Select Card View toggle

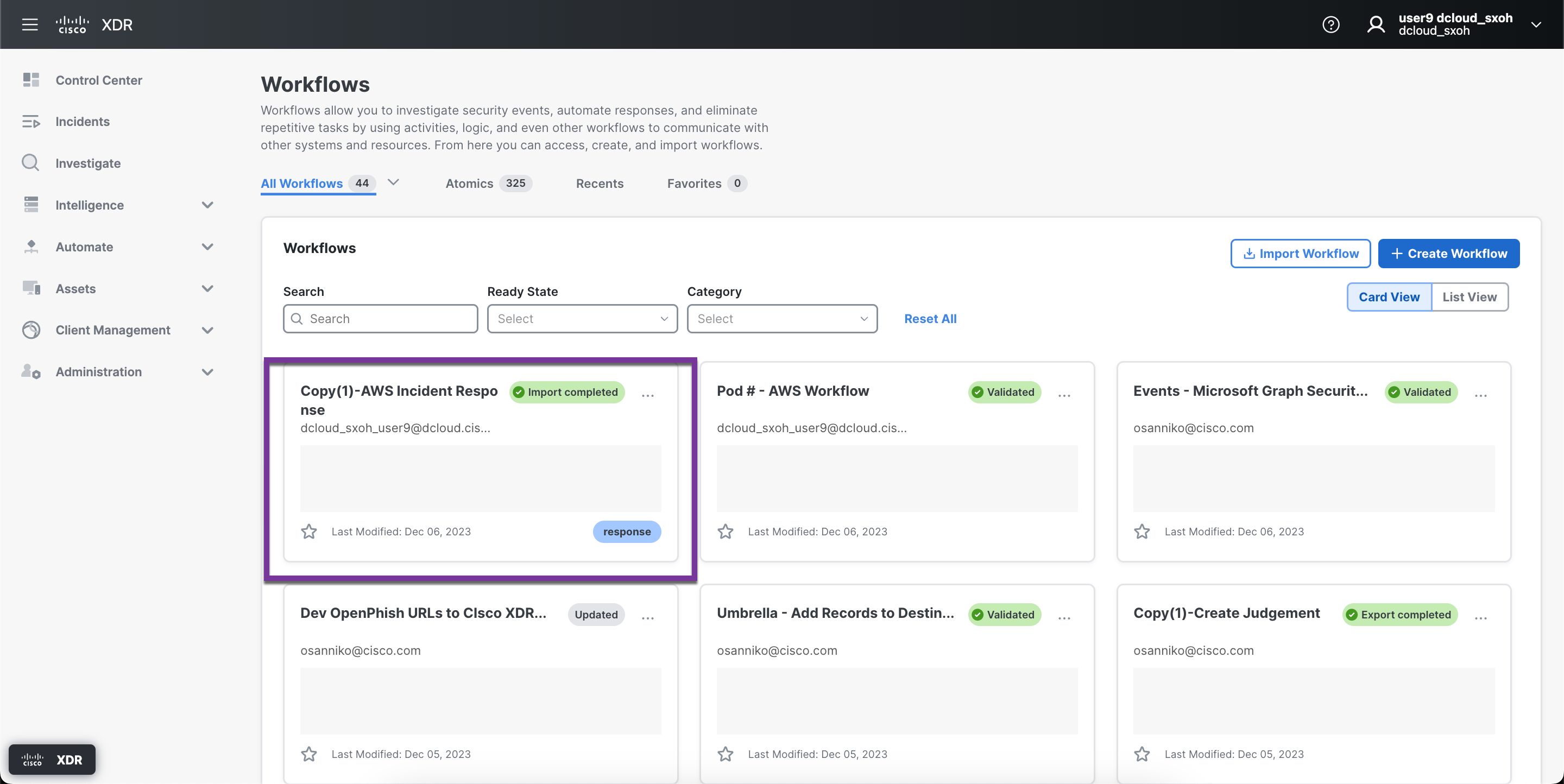pos(1389,297)
